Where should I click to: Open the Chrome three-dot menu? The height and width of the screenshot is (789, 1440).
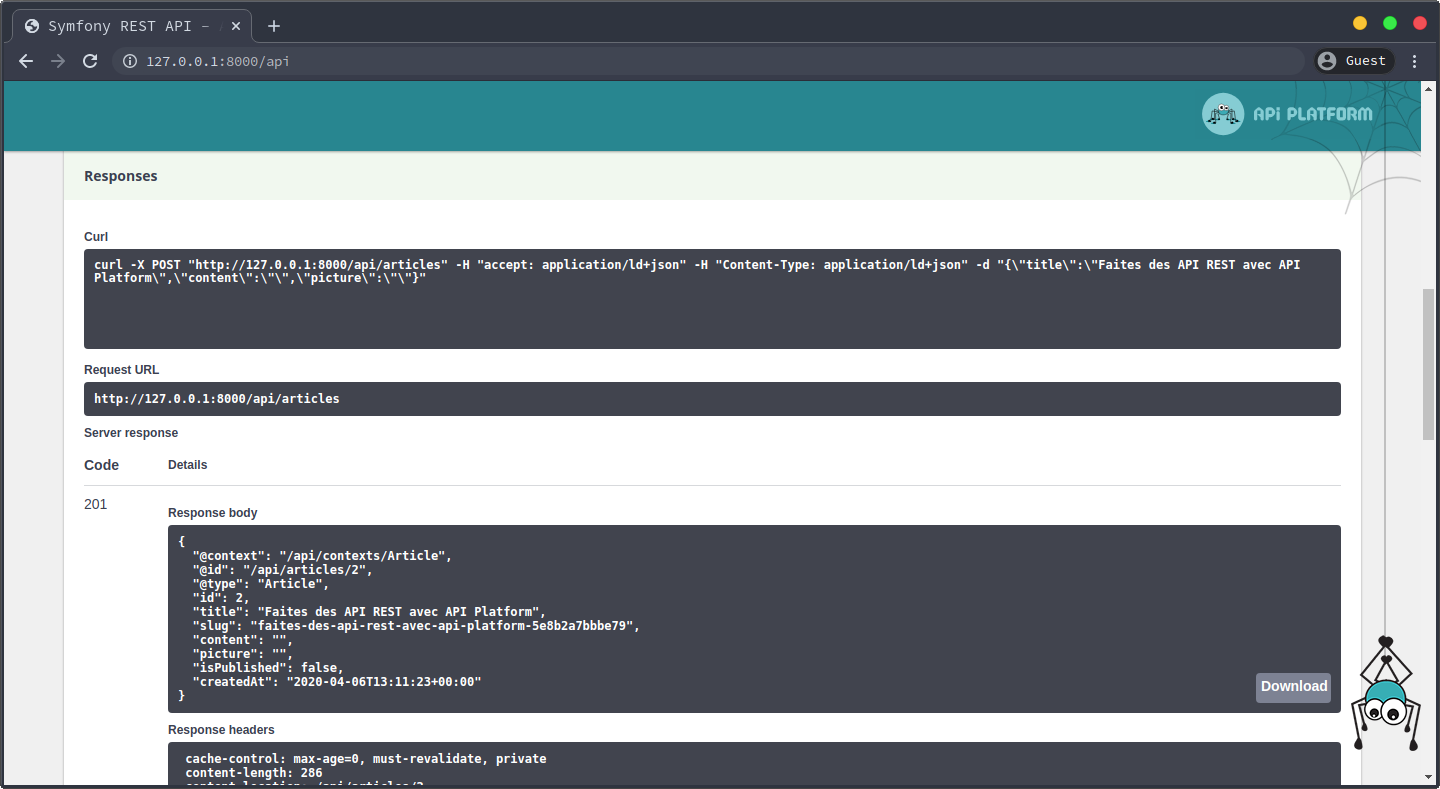tap(1414, 61)
